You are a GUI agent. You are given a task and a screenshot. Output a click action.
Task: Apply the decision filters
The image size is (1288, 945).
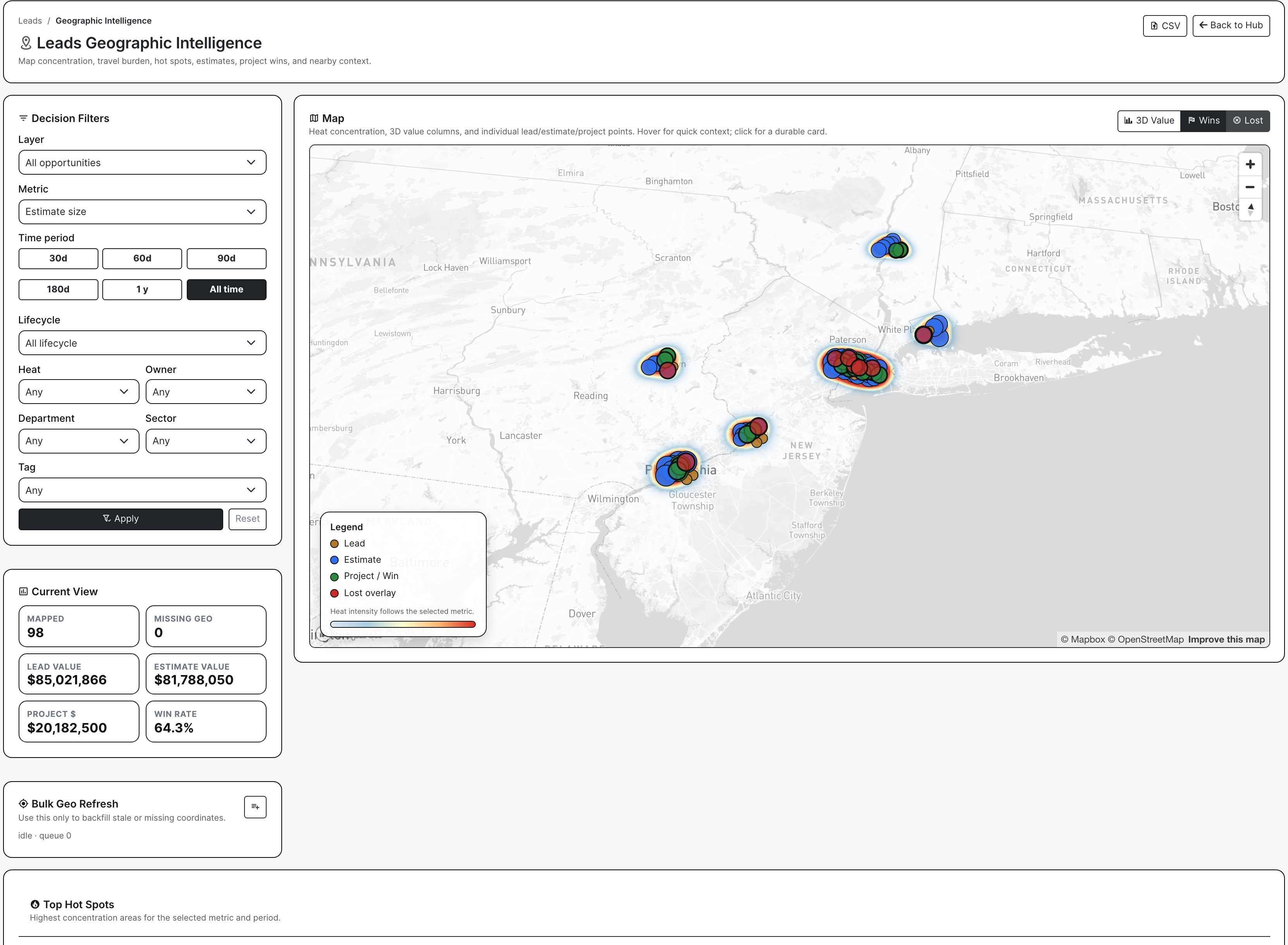(x=121, y=519)
